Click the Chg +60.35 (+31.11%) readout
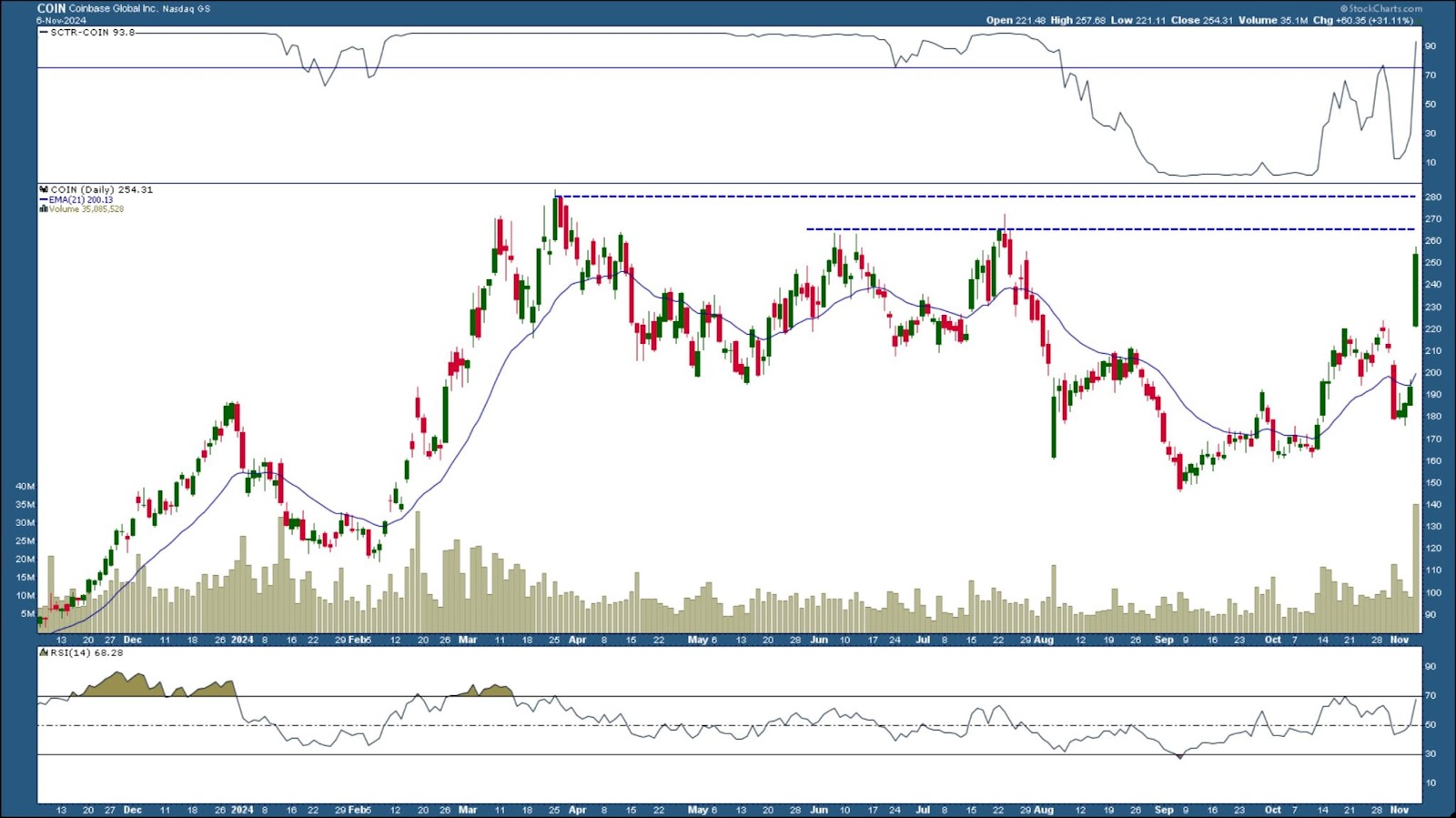This screenshot has height=818, width=1456. pos(1362,20)
